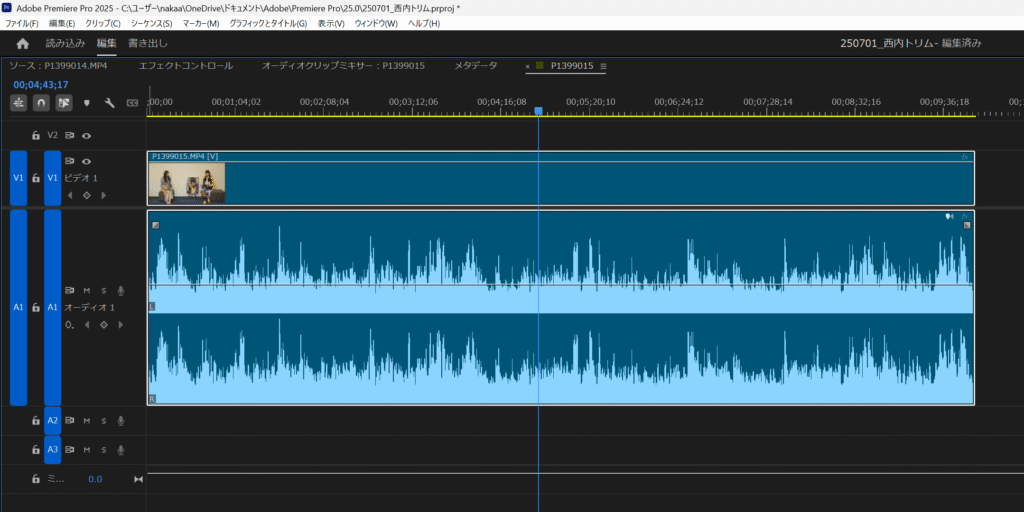Click the CC caption track options icon
This screenshot has height=512, width=1024.
pyautogui.click(x=131, y=102)
